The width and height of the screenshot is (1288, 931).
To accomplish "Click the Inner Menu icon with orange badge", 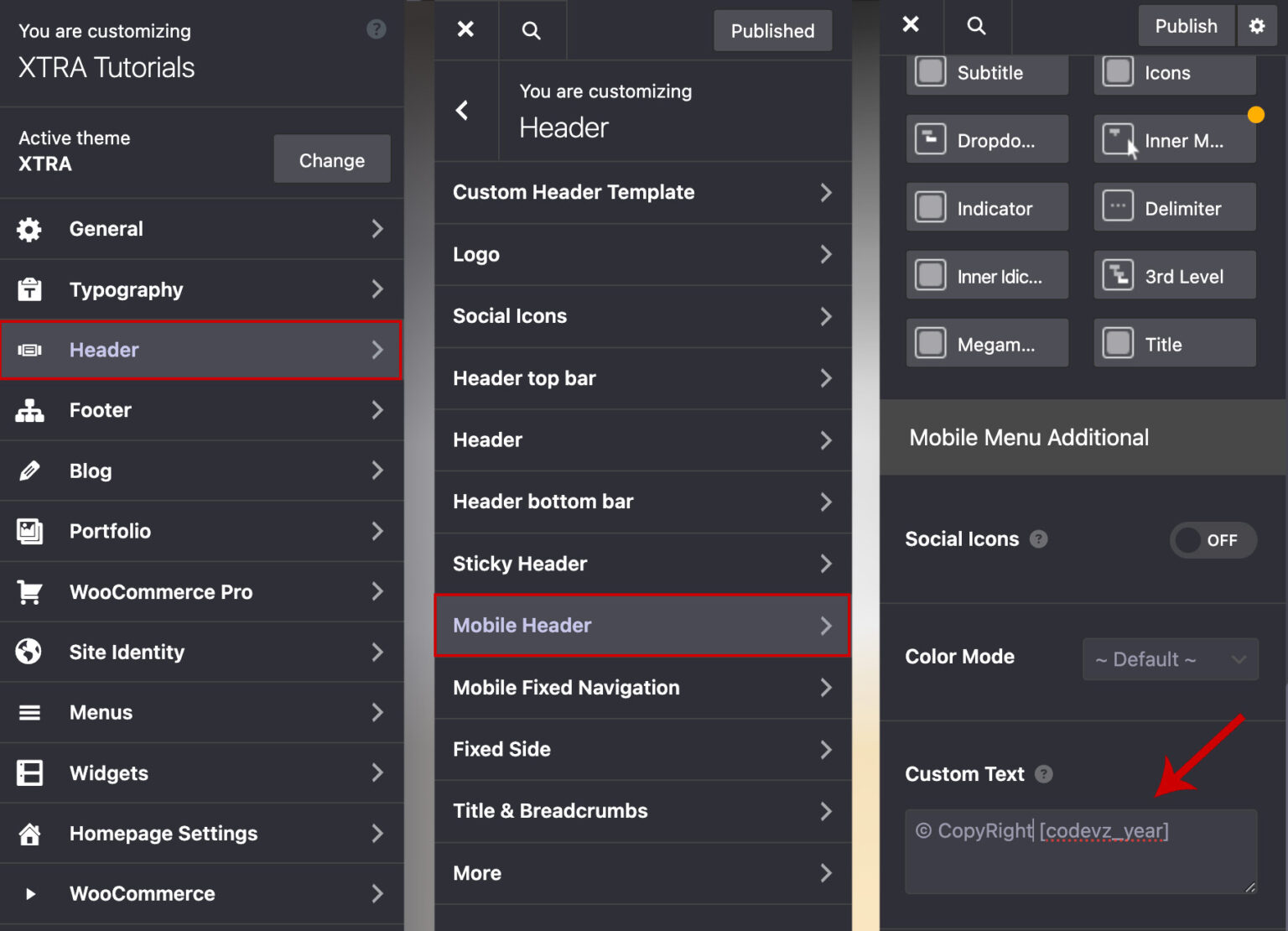I will [1118, 139].
